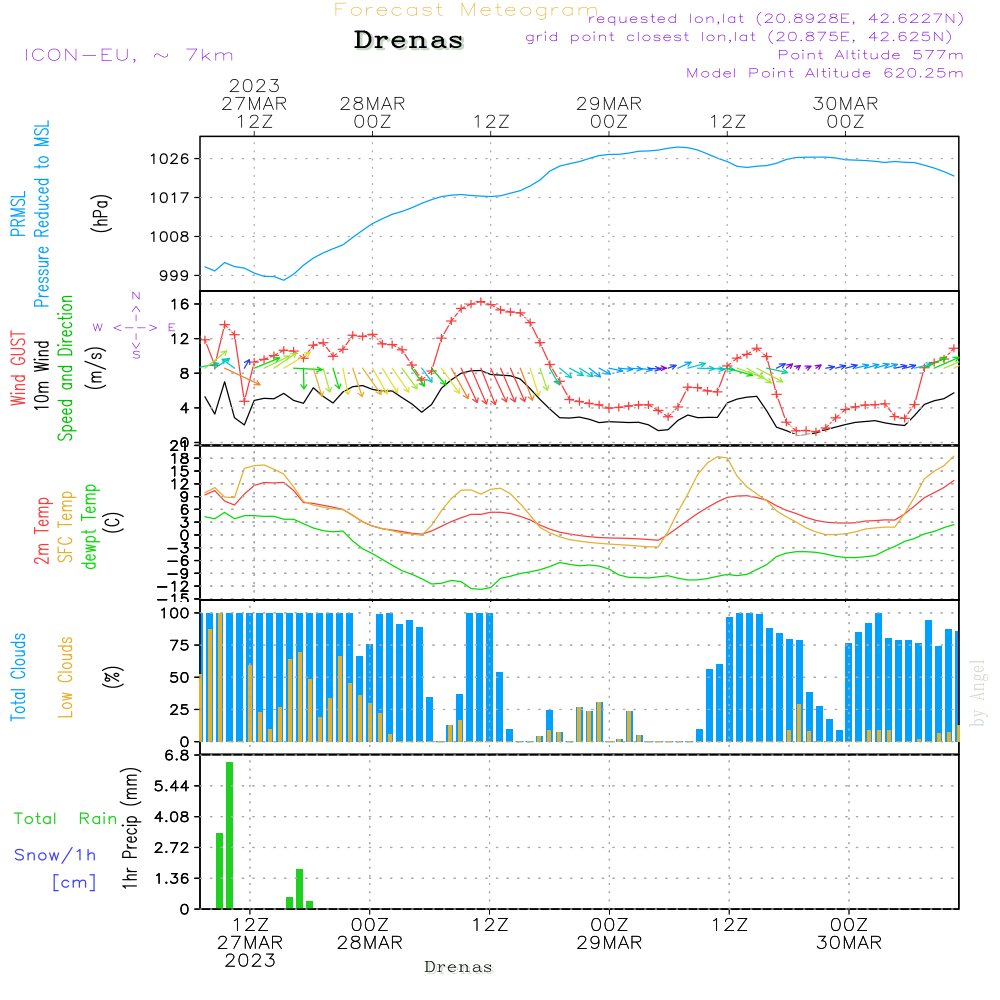Click the 1017 pressure axis value

170,198
